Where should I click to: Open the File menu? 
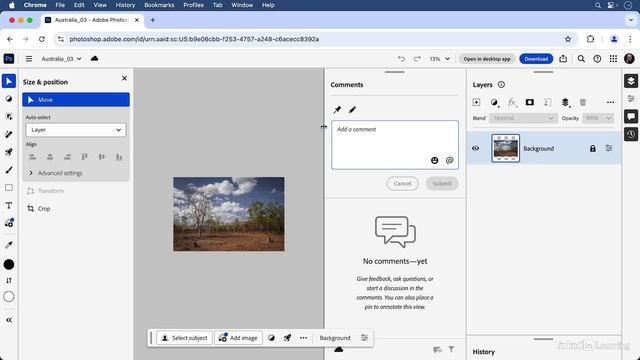pos(60,5)
